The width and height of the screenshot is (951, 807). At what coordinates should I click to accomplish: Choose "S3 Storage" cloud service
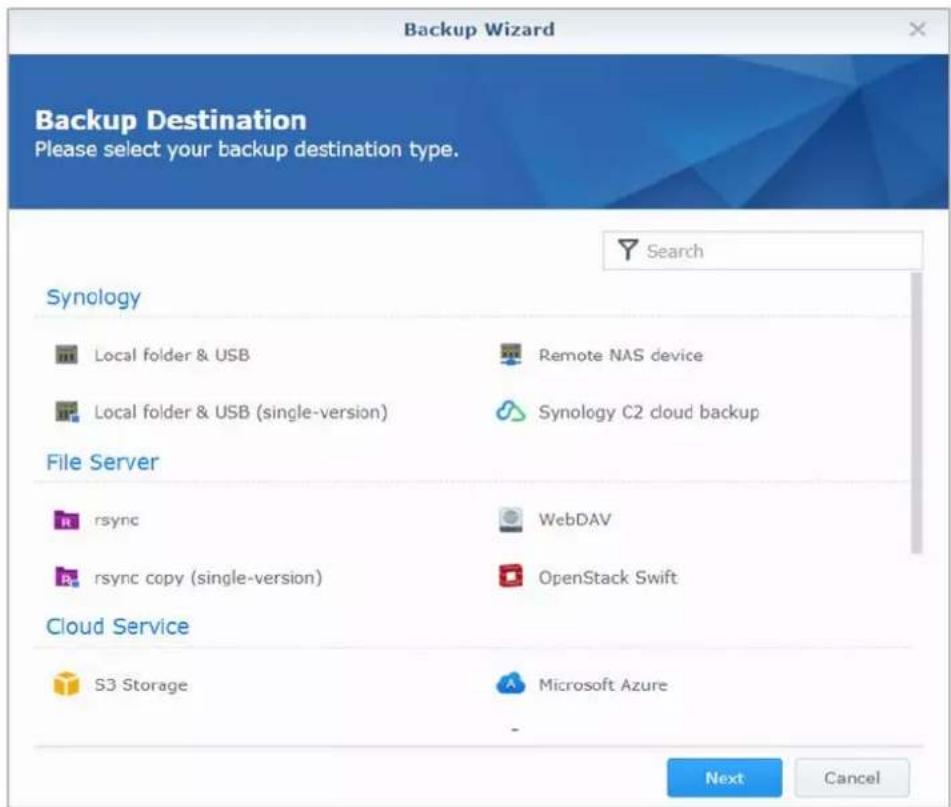[x=141, y=685]
